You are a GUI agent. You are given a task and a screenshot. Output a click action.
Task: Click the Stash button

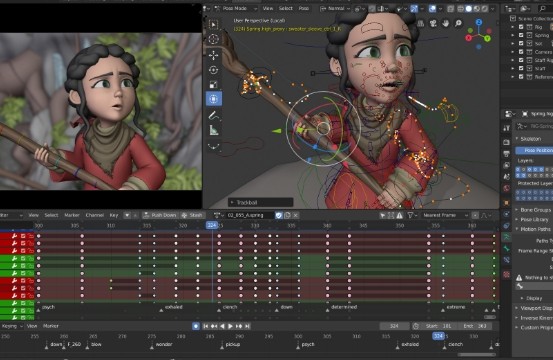coord(192,215)
